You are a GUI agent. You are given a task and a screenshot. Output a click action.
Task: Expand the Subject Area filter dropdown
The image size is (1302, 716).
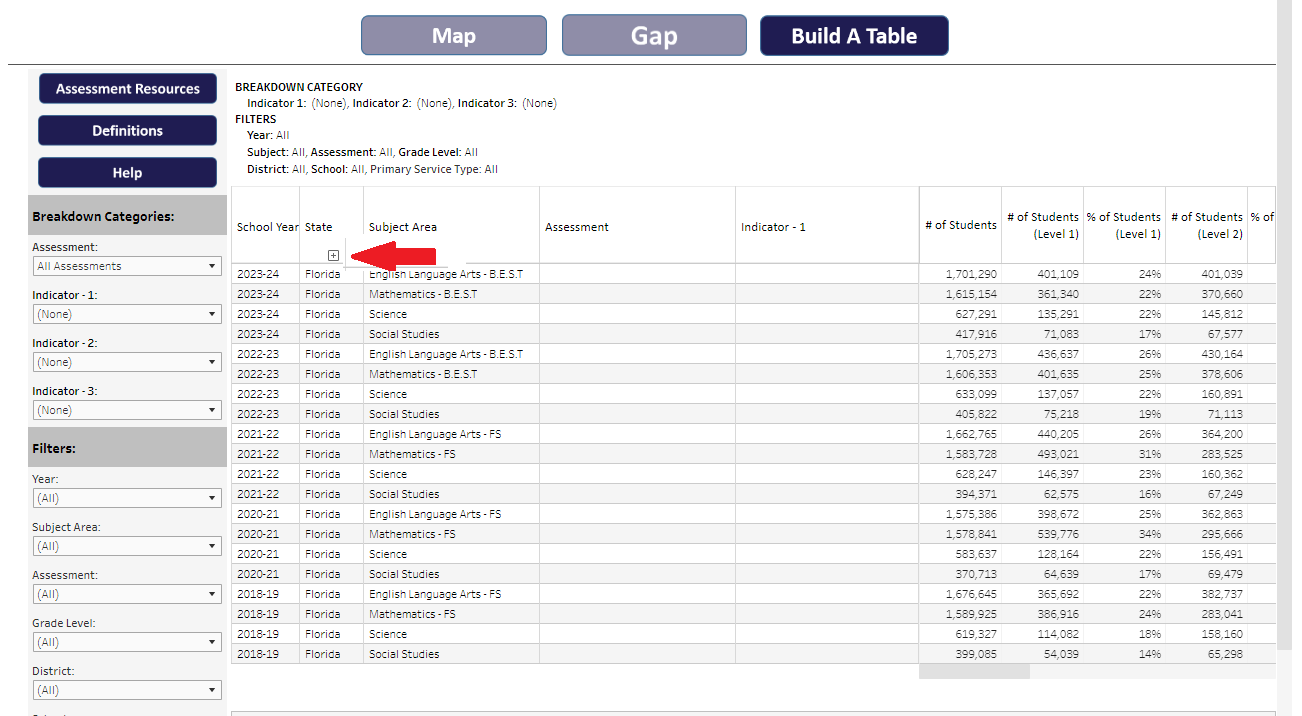[x=127, y=546]
